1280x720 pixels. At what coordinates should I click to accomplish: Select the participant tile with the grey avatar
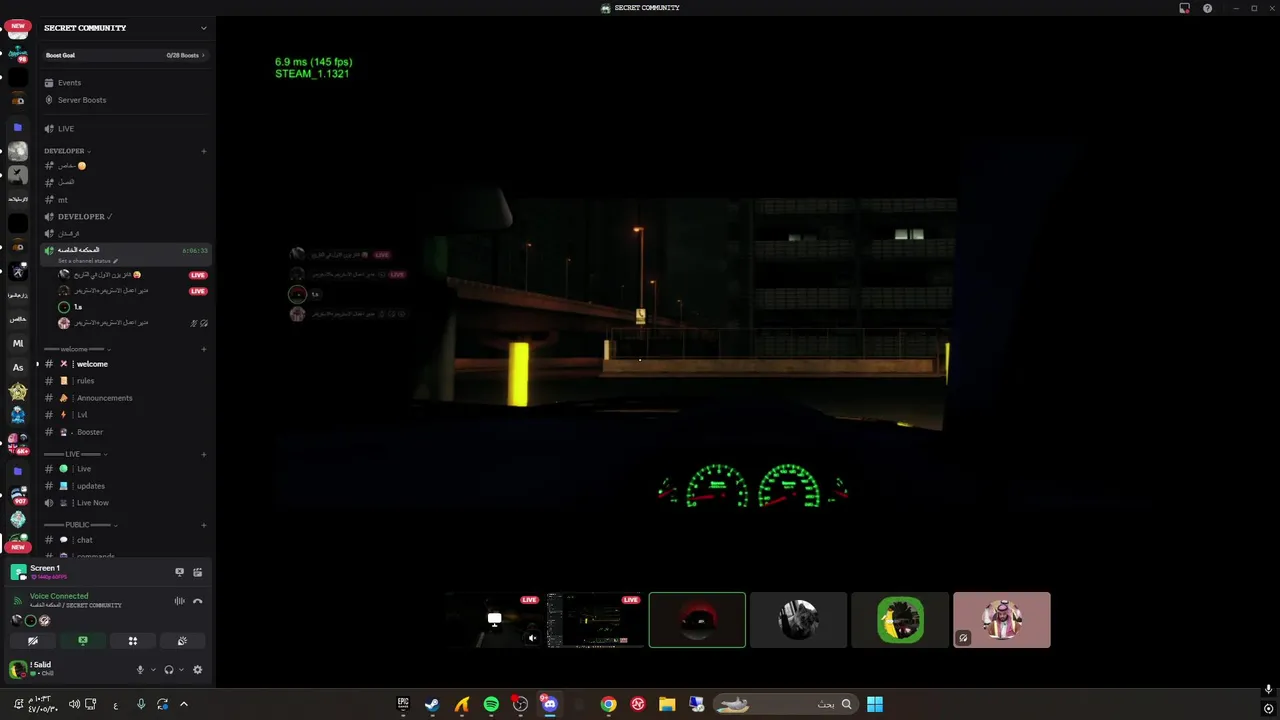[x=798, y=620]
